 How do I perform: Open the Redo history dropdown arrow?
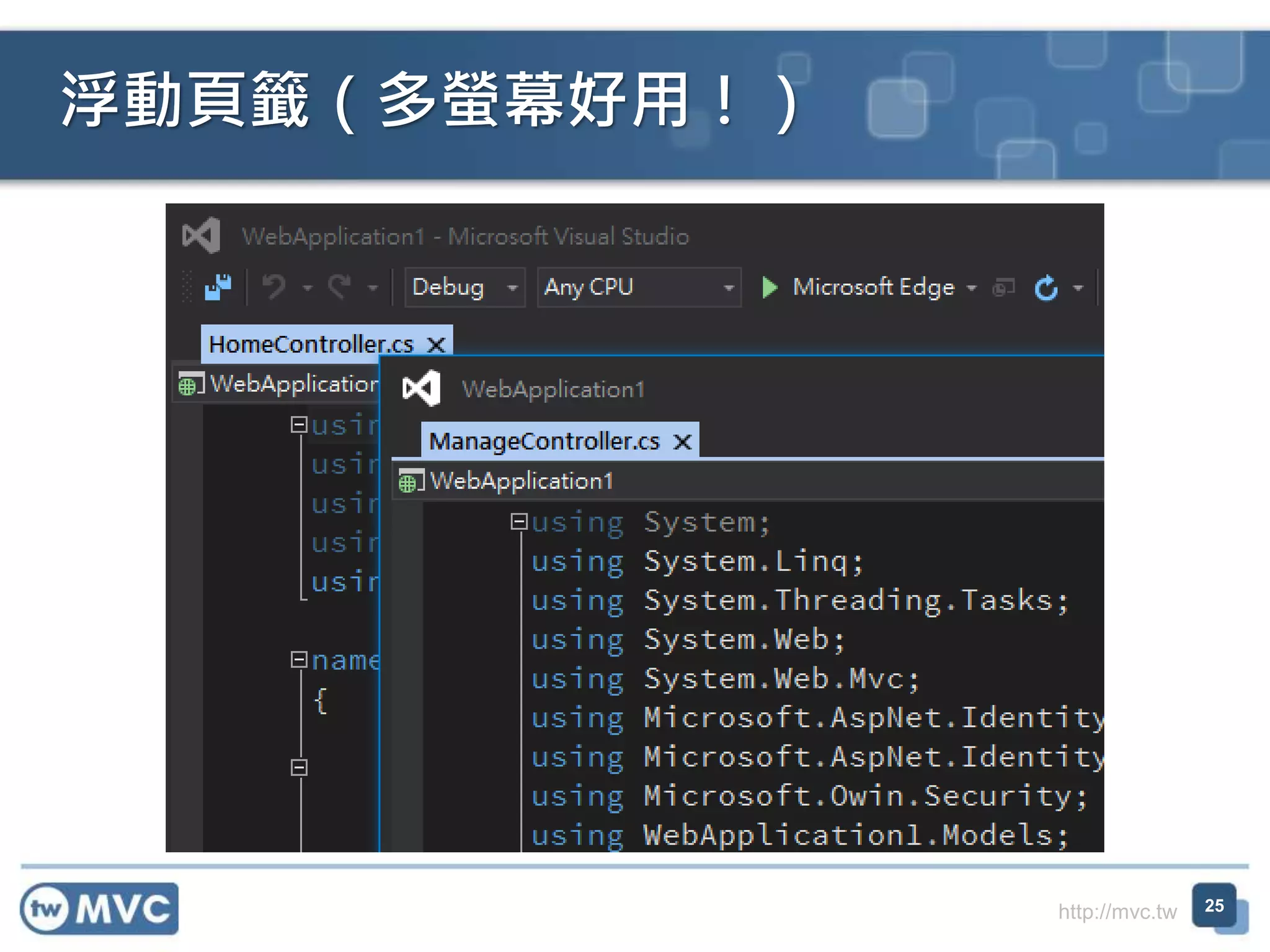pyautogui.click(x=372, y=288)
